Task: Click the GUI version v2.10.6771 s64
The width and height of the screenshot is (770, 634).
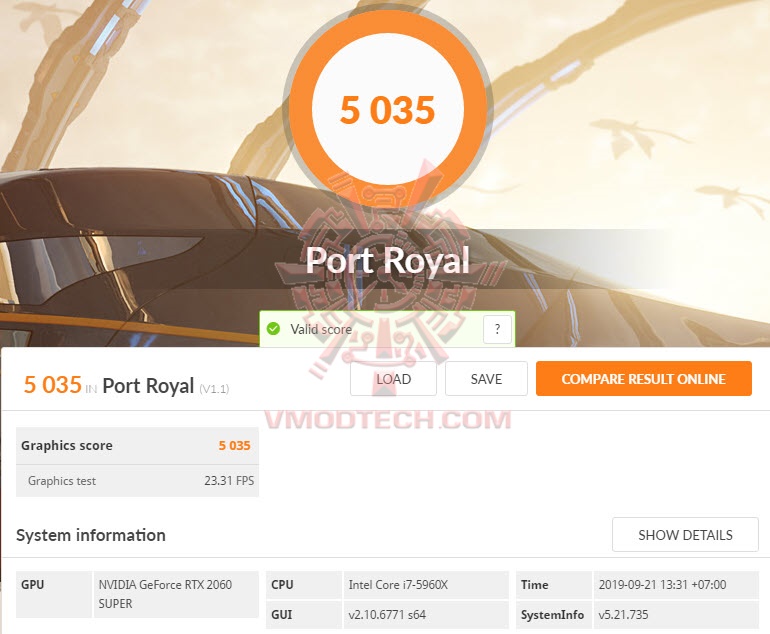Action: pos(387,615)
